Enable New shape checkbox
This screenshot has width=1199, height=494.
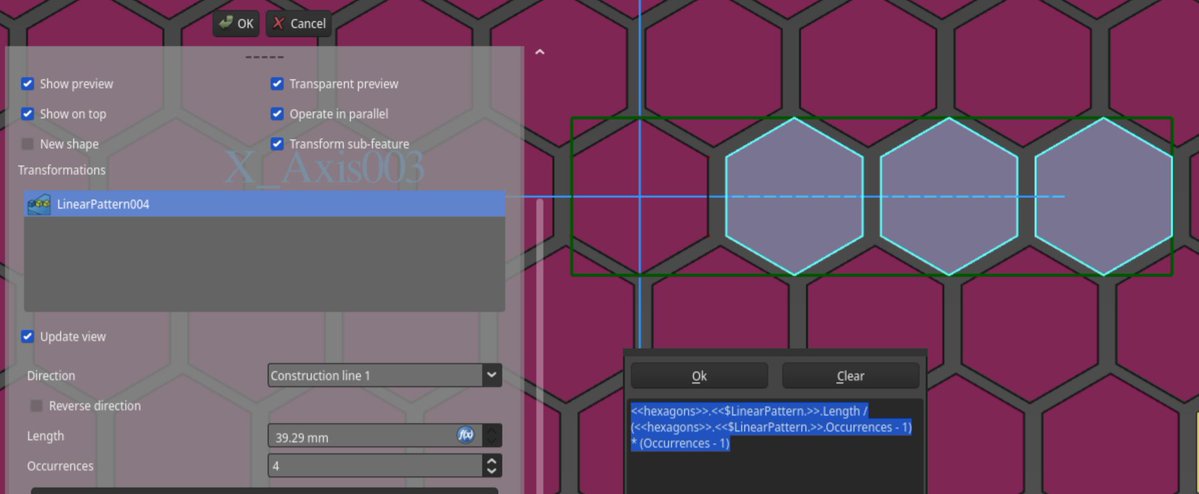click(28, 144)
